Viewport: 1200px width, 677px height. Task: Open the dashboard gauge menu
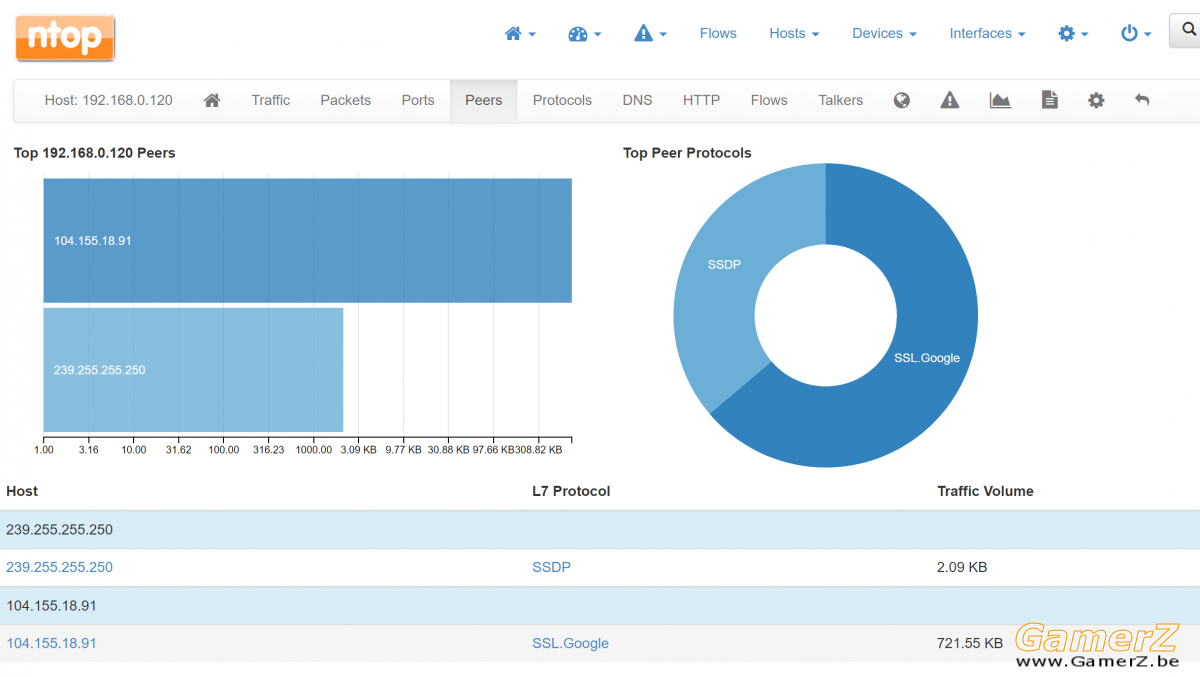pyautogui.click(x=585, y=33)
